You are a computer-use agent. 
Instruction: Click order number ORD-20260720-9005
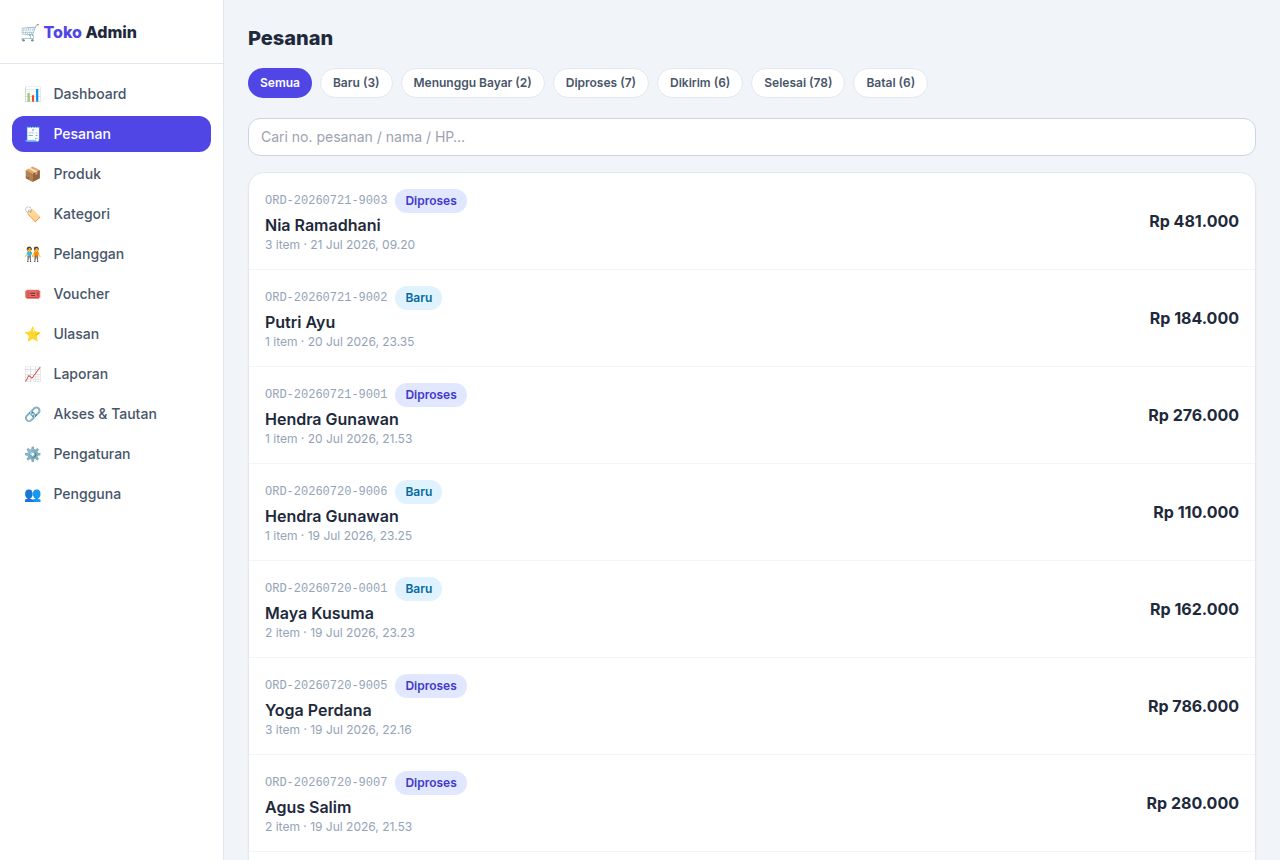point(326,686)
